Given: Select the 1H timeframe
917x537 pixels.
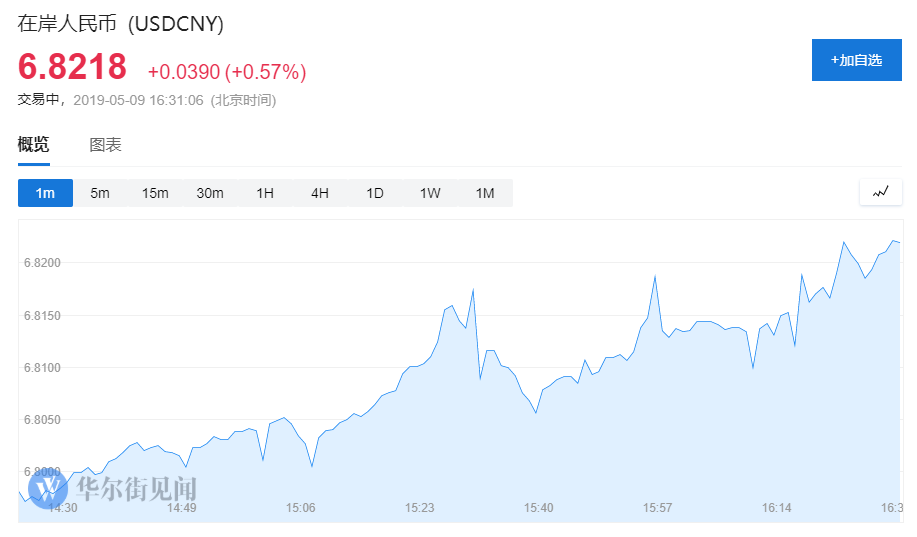Looking at the screenshot, I should (x=265, y=193).
